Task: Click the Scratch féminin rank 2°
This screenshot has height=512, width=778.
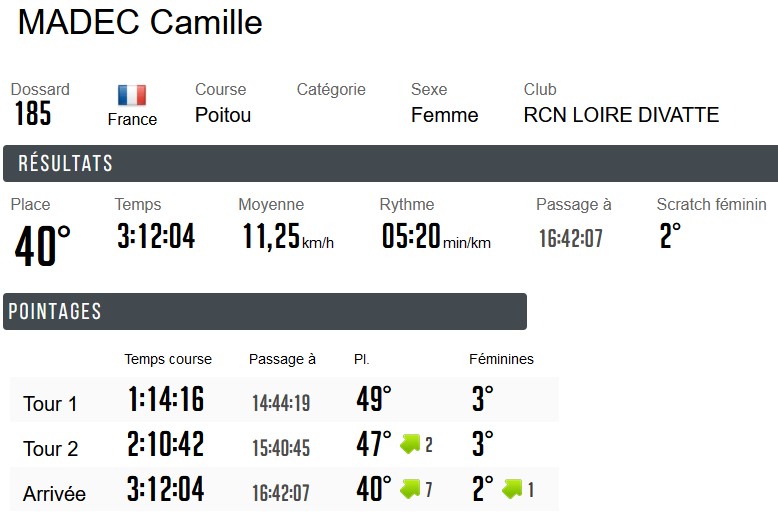Action: (x=670, y=237)
